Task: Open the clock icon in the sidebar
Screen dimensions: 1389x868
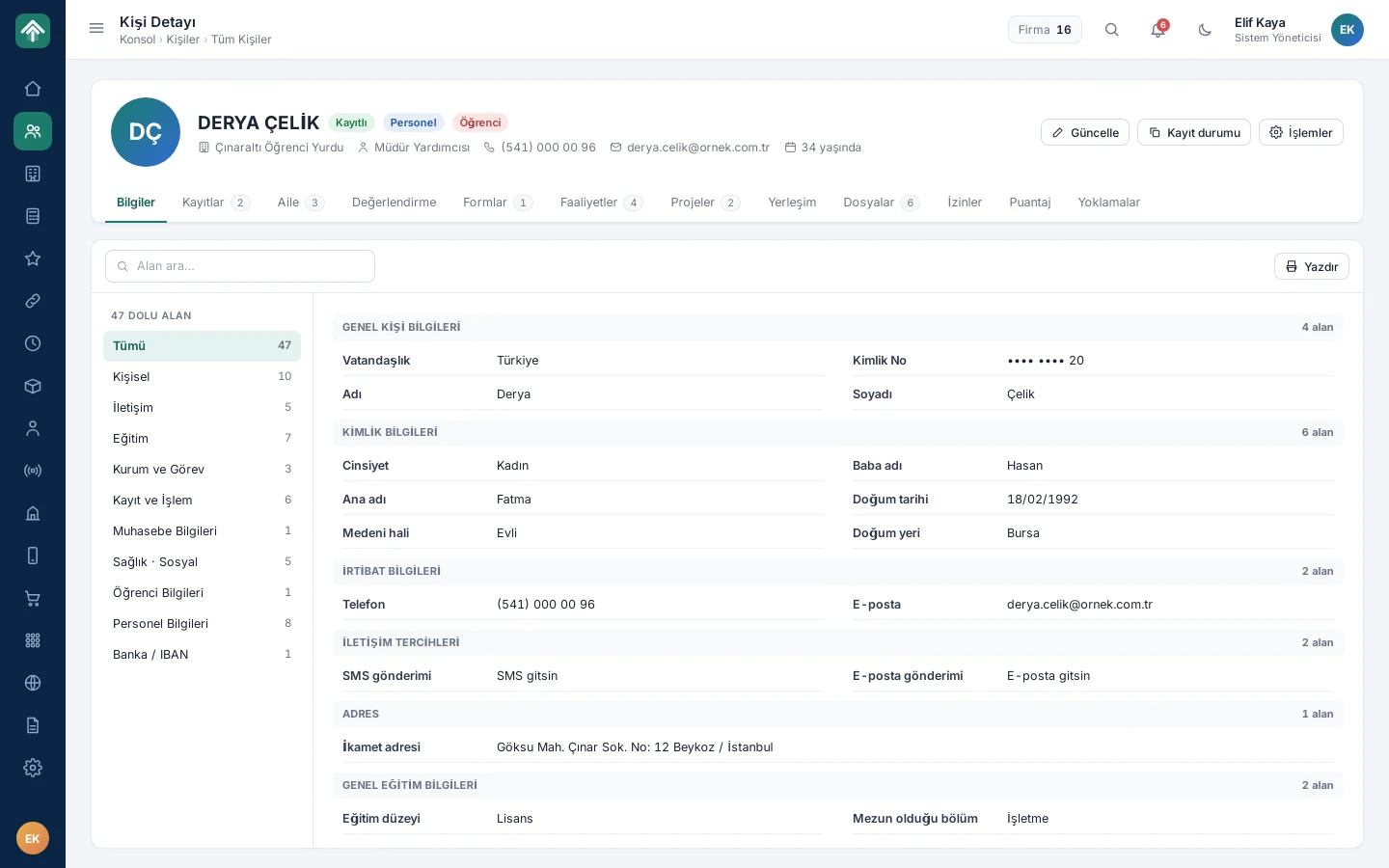Action: point(33,343)
